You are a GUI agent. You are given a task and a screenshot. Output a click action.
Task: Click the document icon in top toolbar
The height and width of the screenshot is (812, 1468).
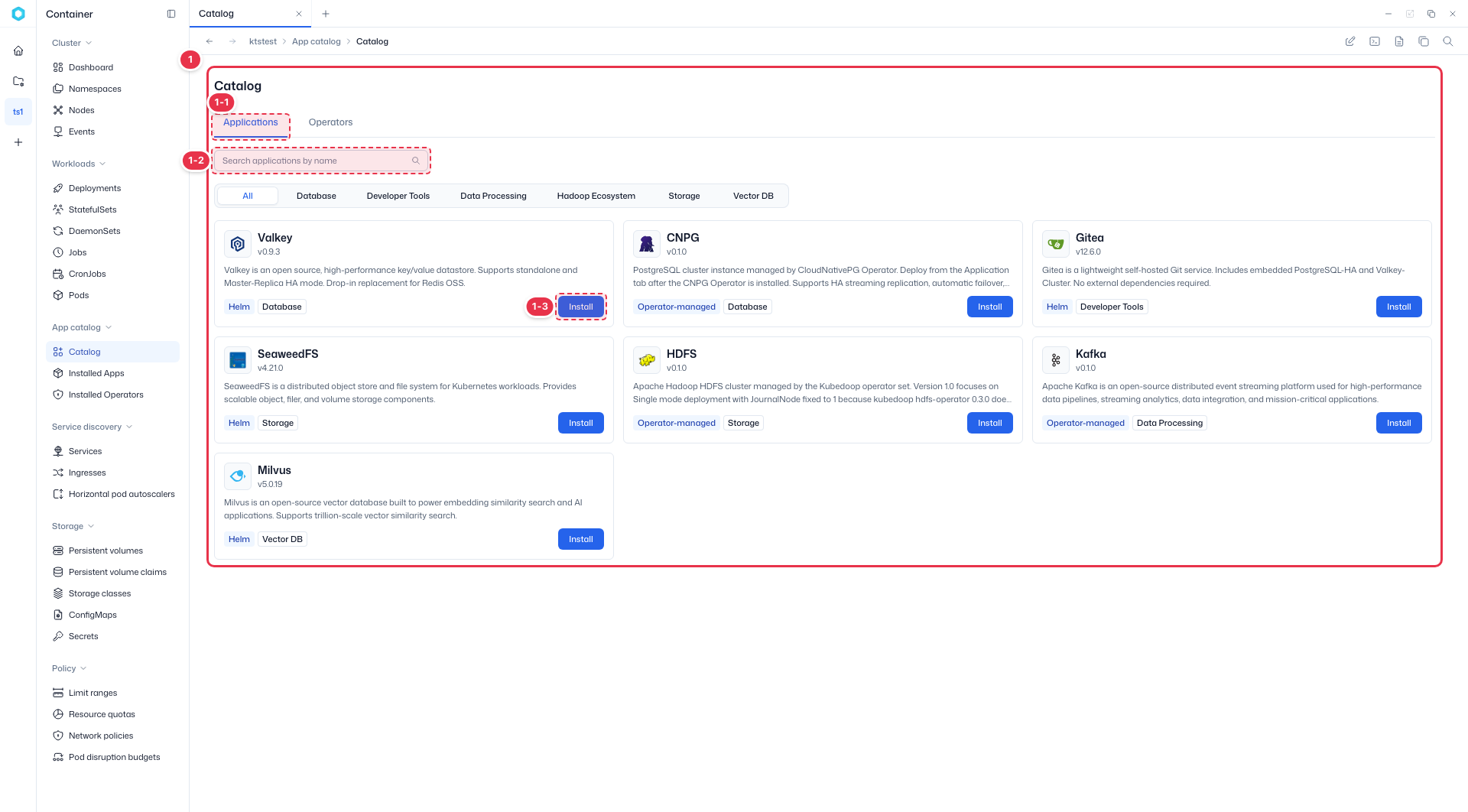coord(1399,41)
